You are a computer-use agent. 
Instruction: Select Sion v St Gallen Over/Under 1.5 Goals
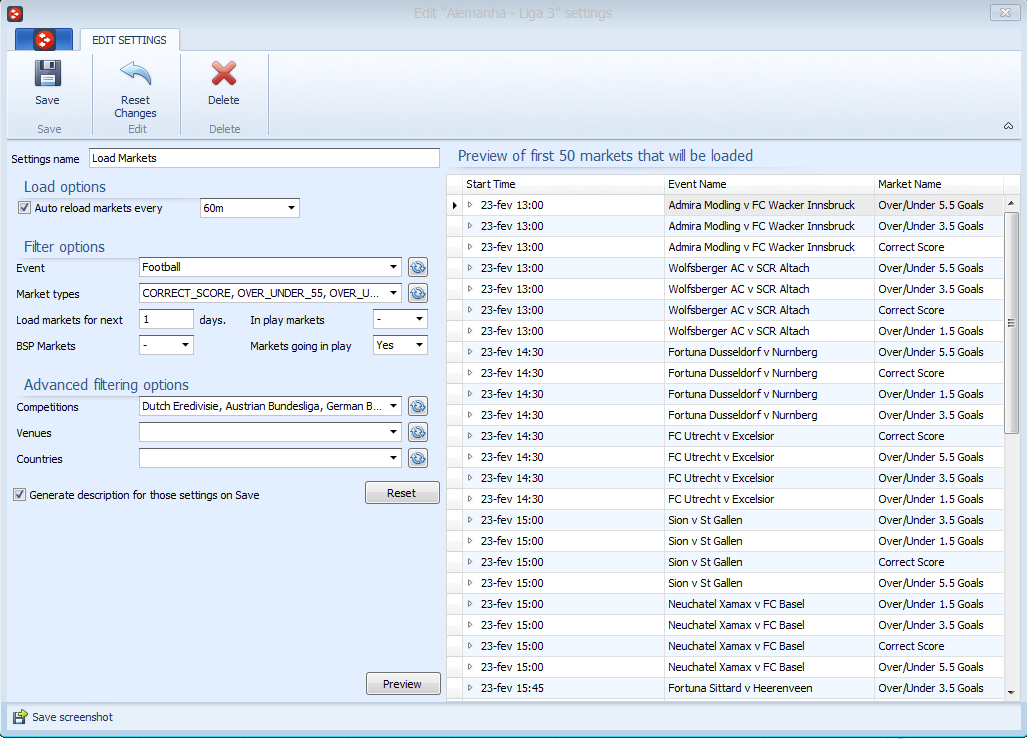pos(724,540)
